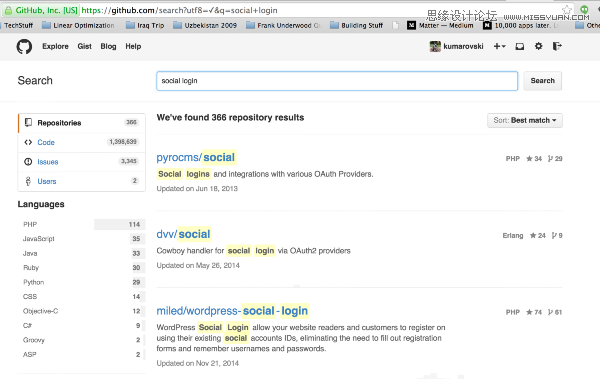This screenshot has width=600, height=379.
Task: Click fork count 9 on dvv/social
Action: [557, 235]
